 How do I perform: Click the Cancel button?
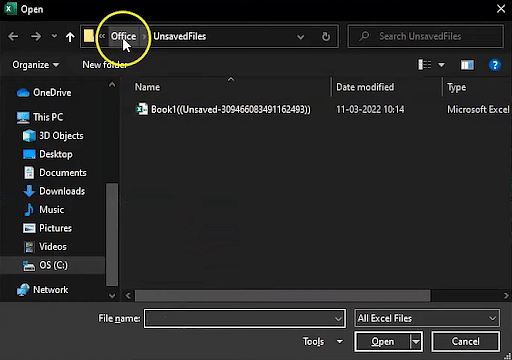tap(466, 342)
